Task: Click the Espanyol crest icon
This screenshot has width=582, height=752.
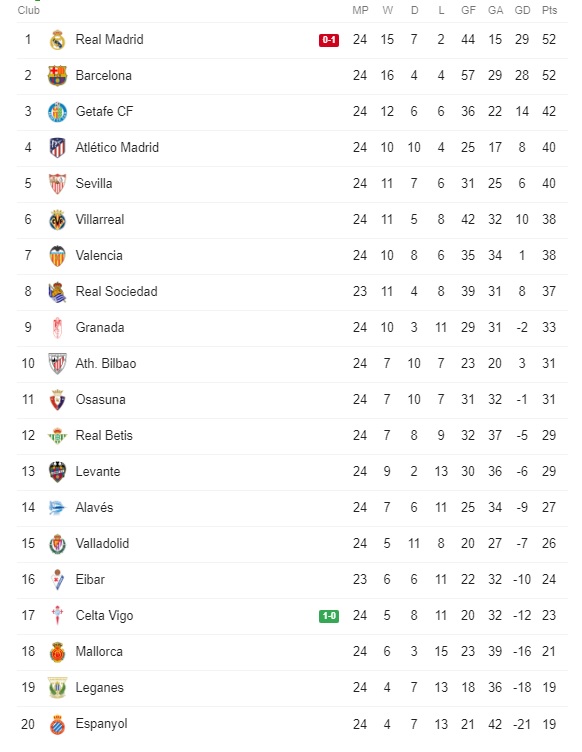Action: pos(58,724)
